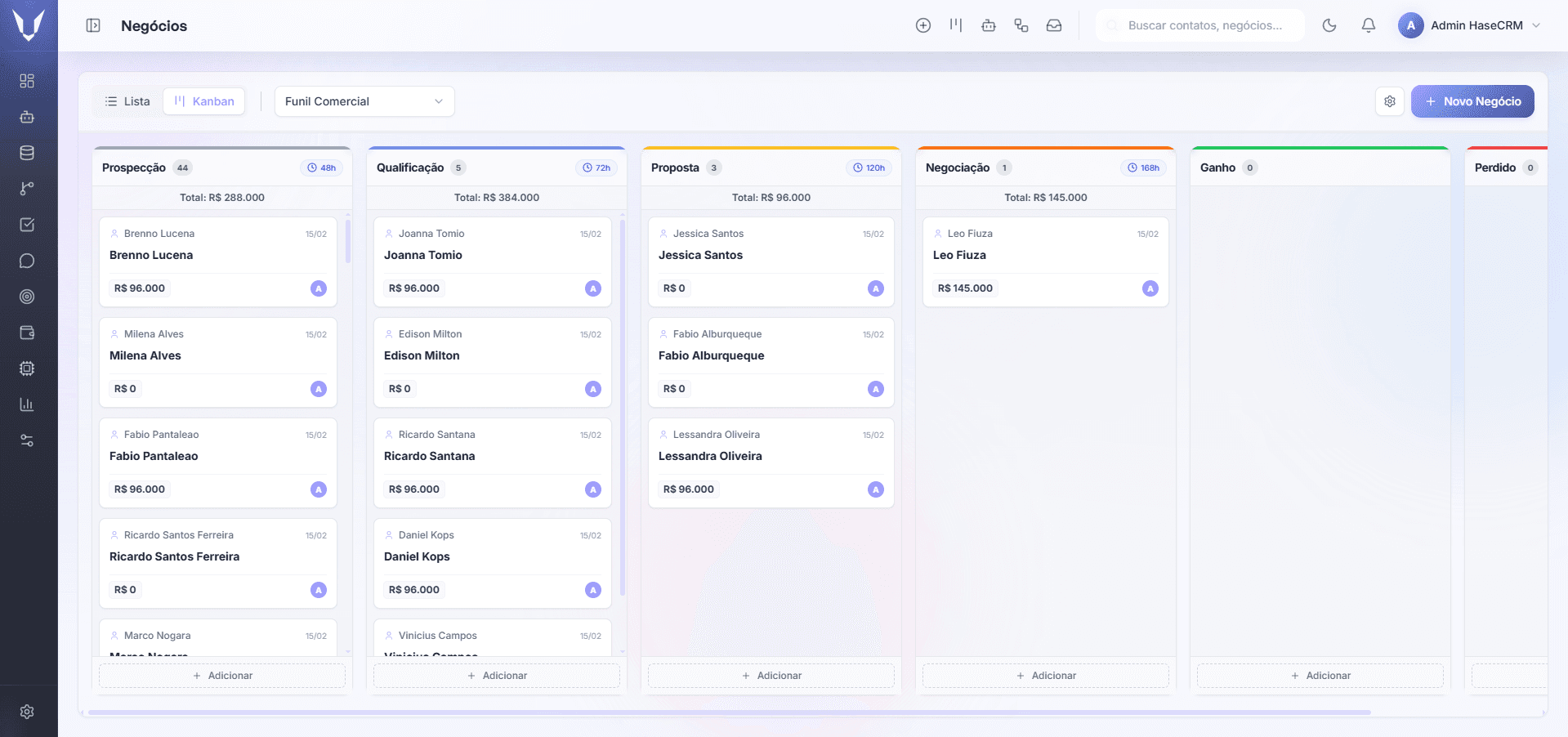1568x737 pixels.
Task: Click the chat bubble icon in sidebar
Action: tap(27, 261)
